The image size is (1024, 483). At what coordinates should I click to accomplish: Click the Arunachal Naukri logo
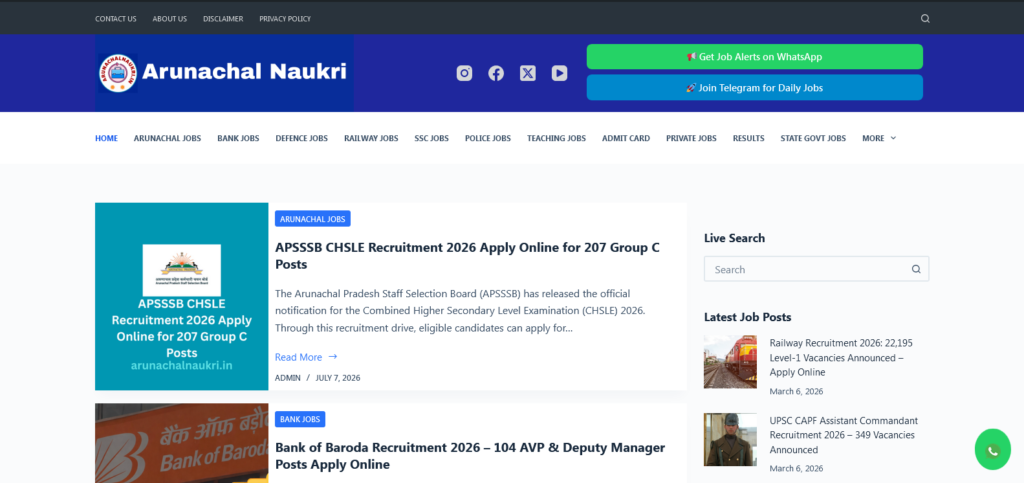tap(224, 73)
